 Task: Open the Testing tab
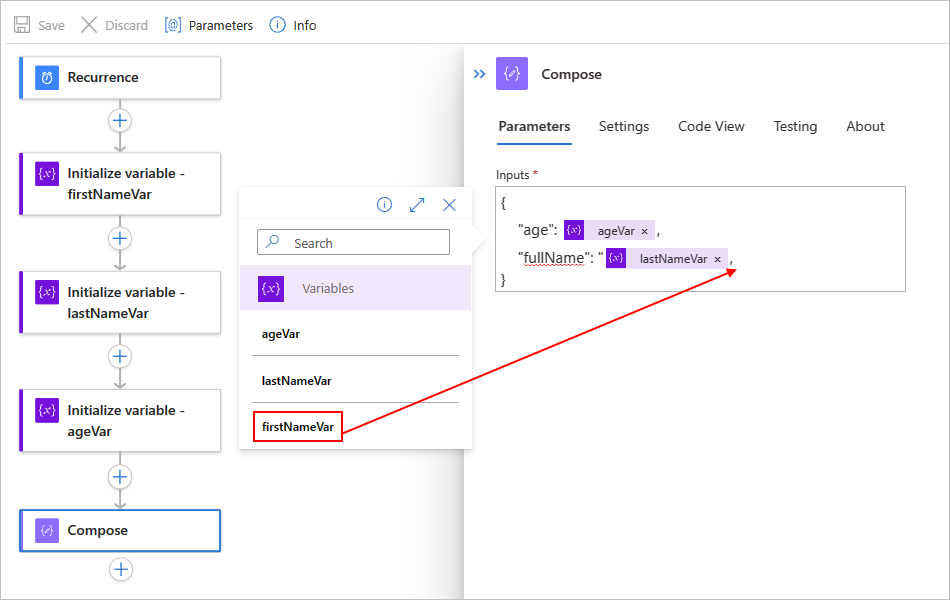[x=795, y=126]
